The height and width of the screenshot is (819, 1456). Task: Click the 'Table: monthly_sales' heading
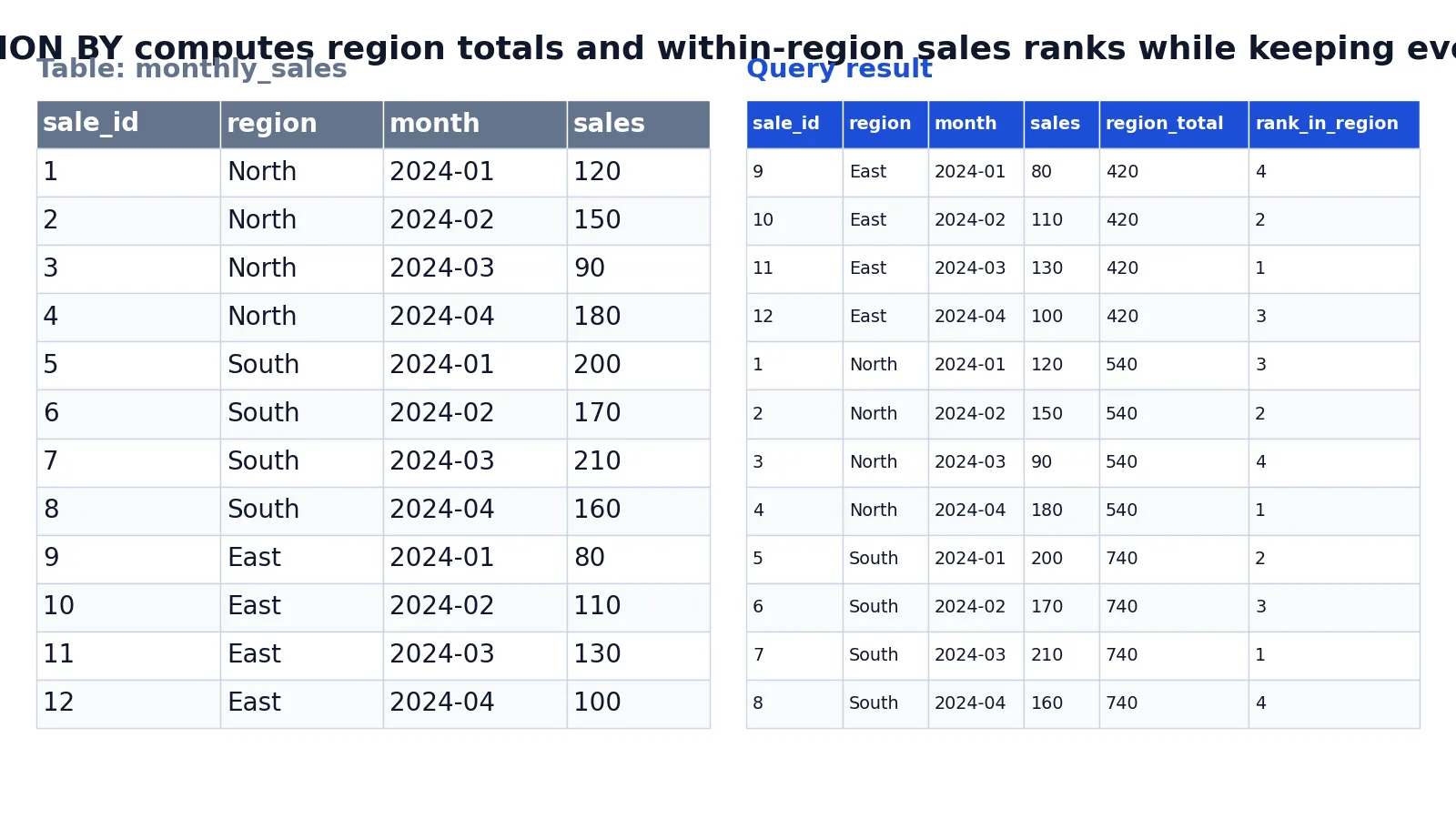(192, 69)
